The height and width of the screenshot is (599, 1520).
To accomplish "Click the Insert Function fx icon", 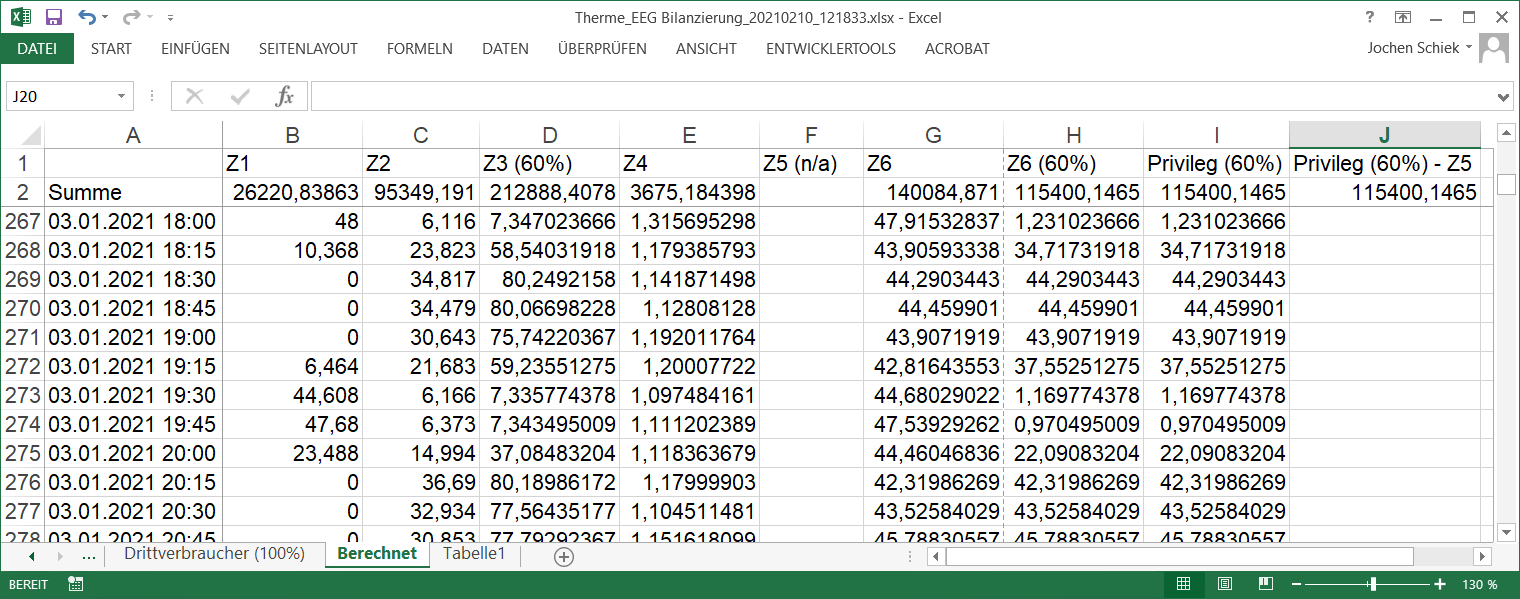I will click(x=285, y=96).
